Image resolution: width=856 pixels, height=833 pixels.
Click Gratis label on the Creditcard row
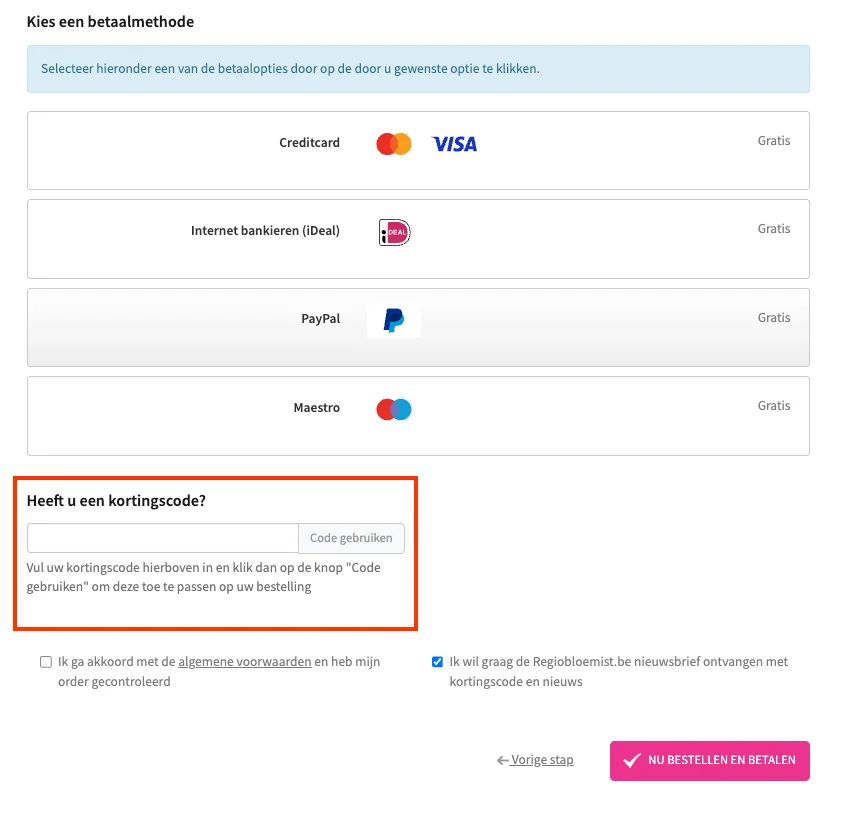773,141
